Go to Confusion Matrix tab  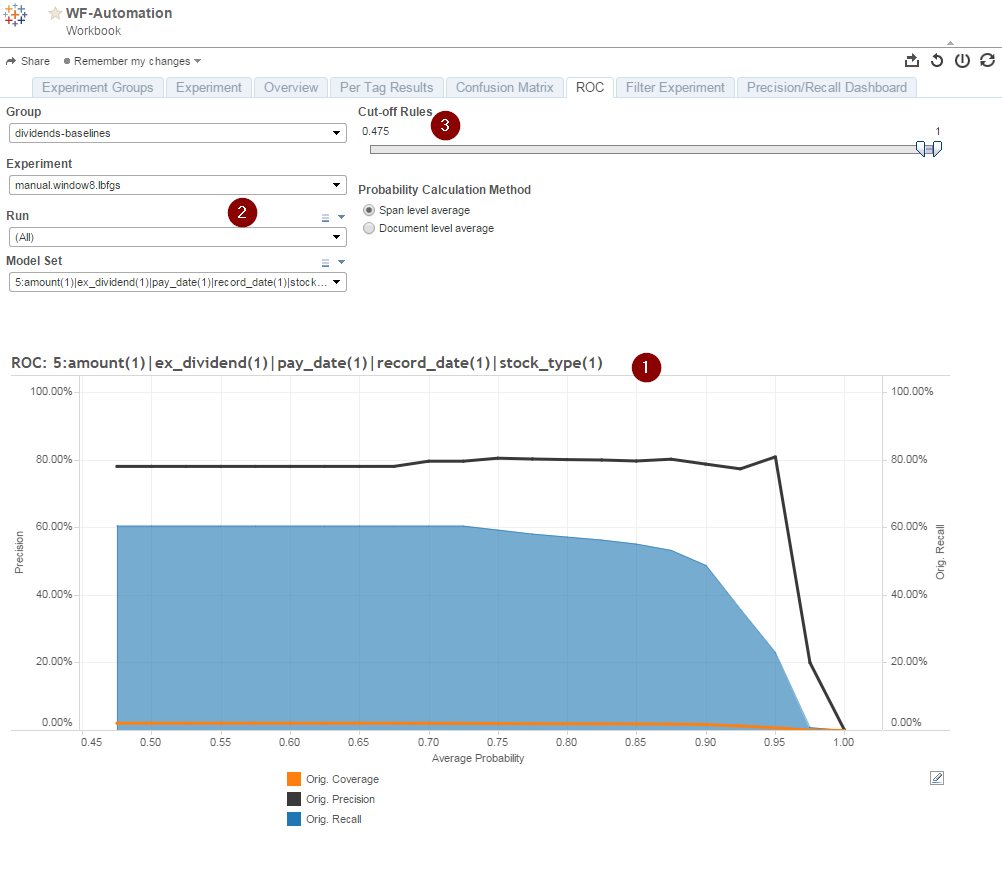click(505, 88)
